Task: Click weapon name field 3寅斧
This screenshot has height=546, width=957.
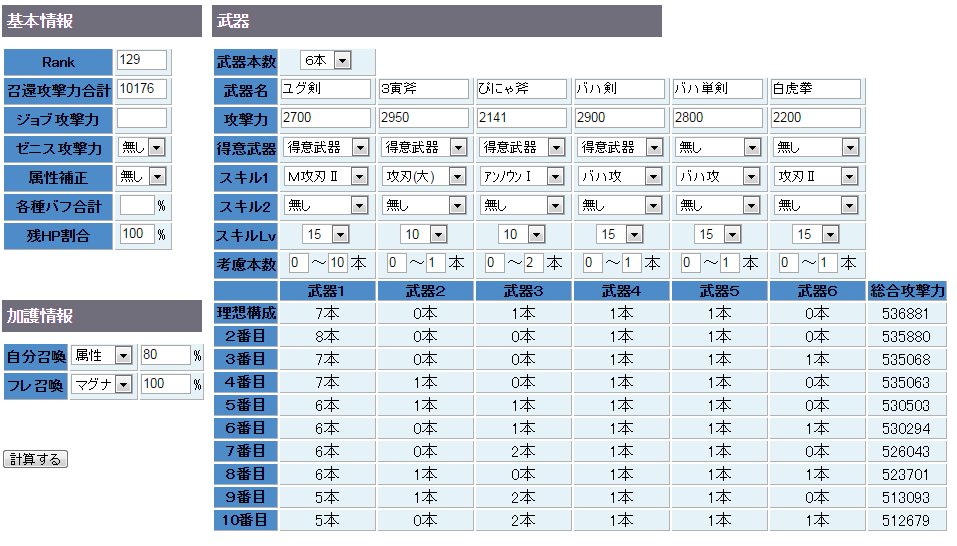Action: 424,88
